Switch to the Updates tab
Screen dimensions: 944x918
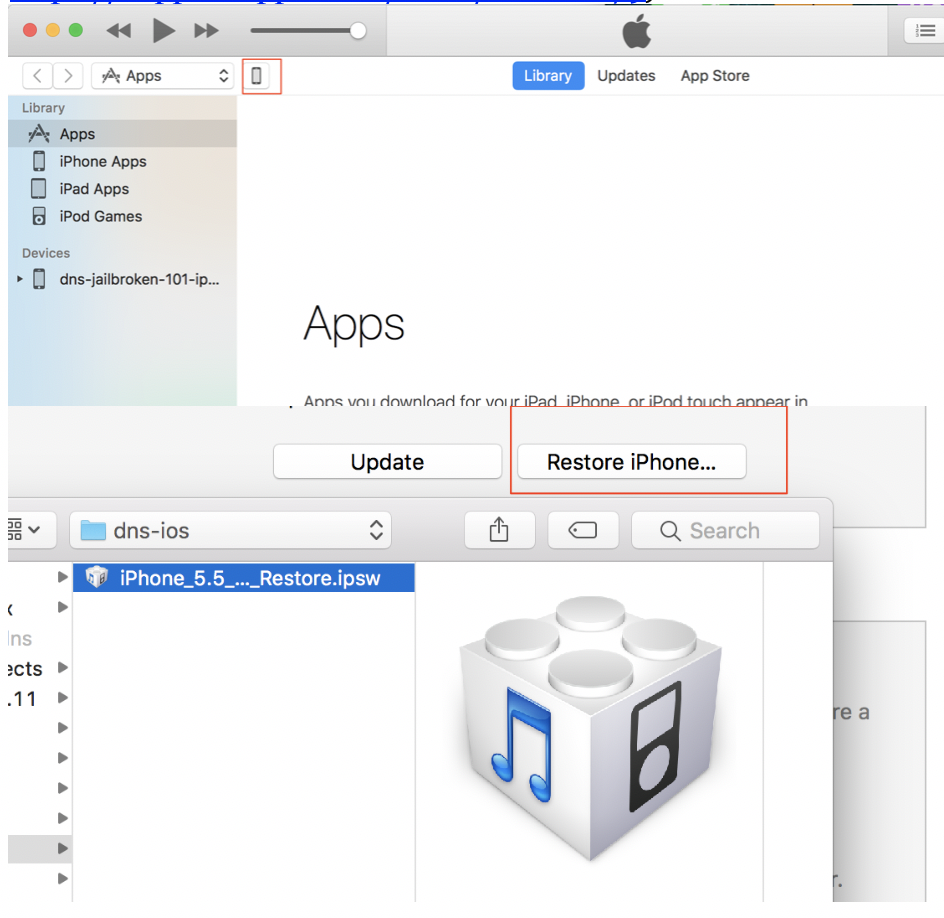click(626, 76)
